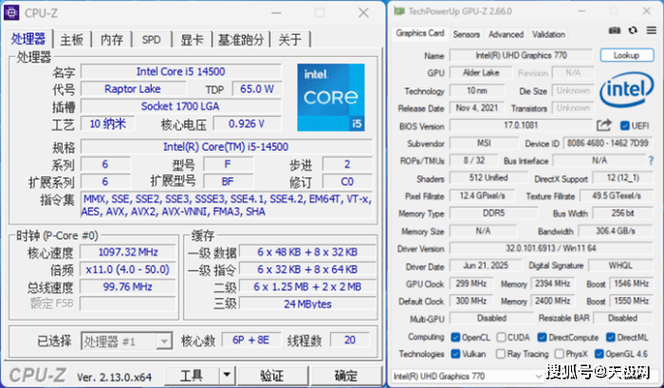Click the 验证 button
This screenshot has width=664, height=388.
[x=272, y=375]
